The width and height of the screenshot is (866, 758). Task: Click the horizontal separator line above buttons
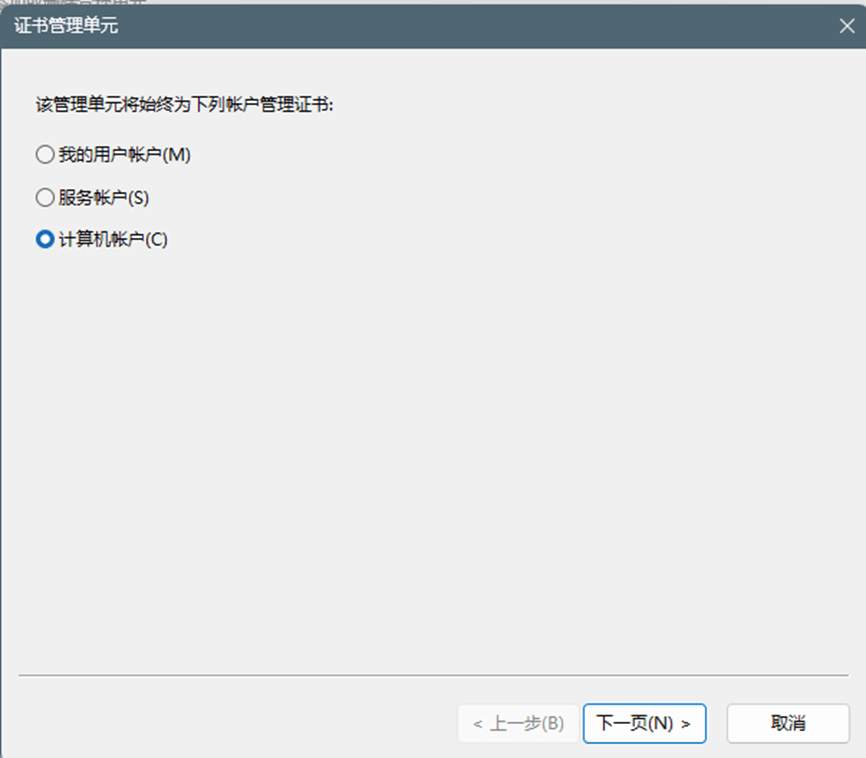(433, 675)
